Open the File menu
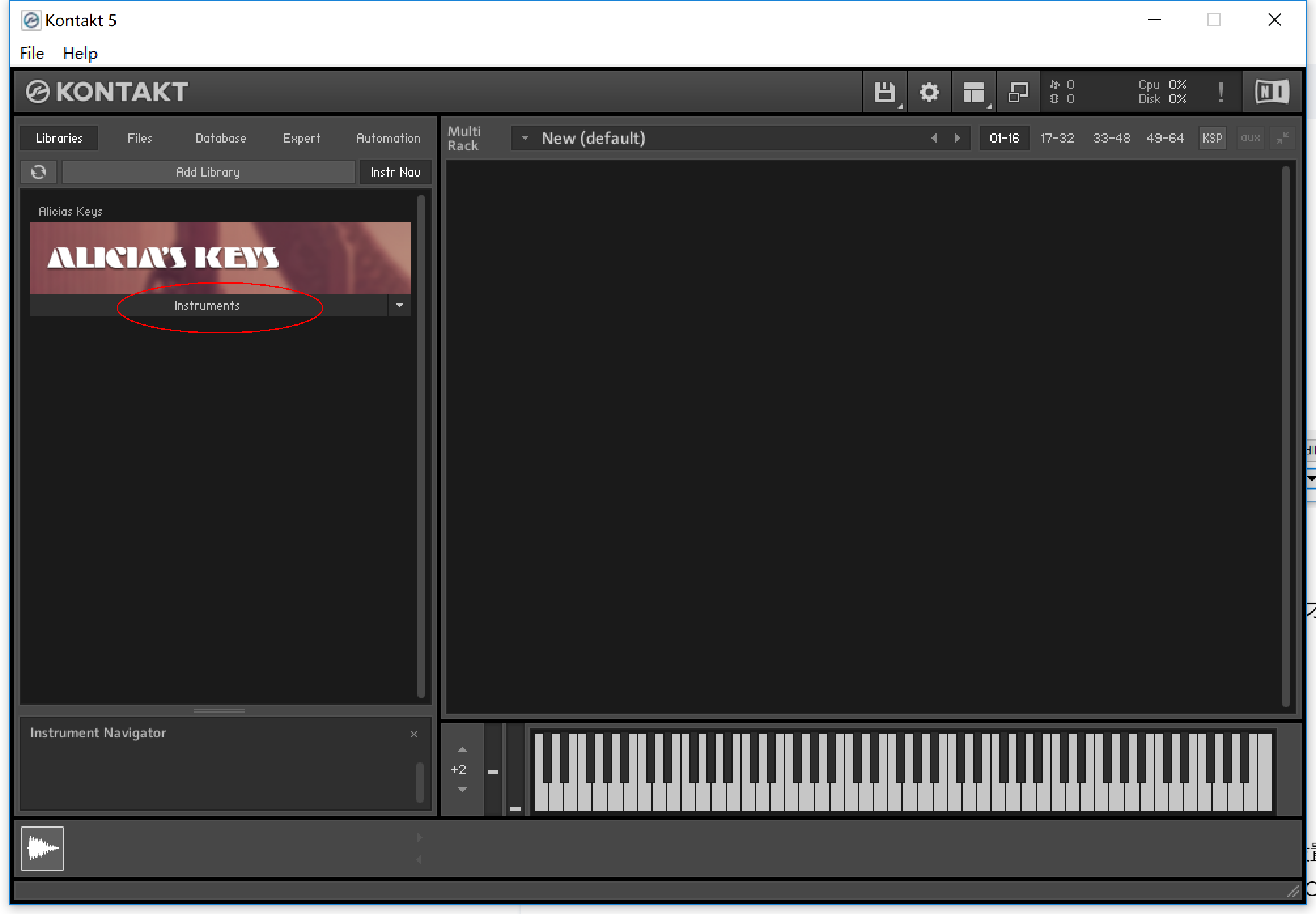Viewport: 1316px width, 914px height. coord(32,53)
